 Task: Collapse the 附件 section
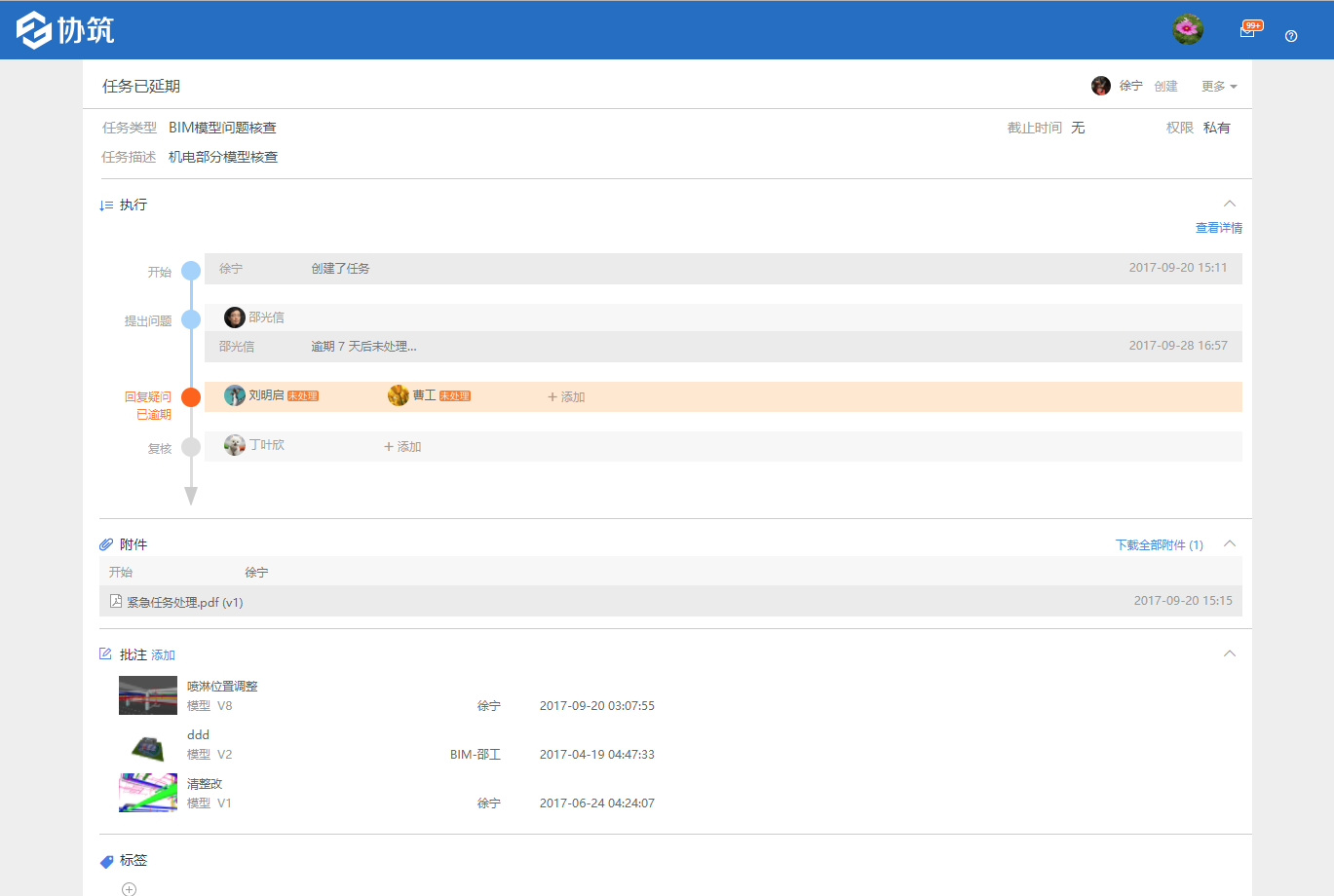click(1230, 543)
